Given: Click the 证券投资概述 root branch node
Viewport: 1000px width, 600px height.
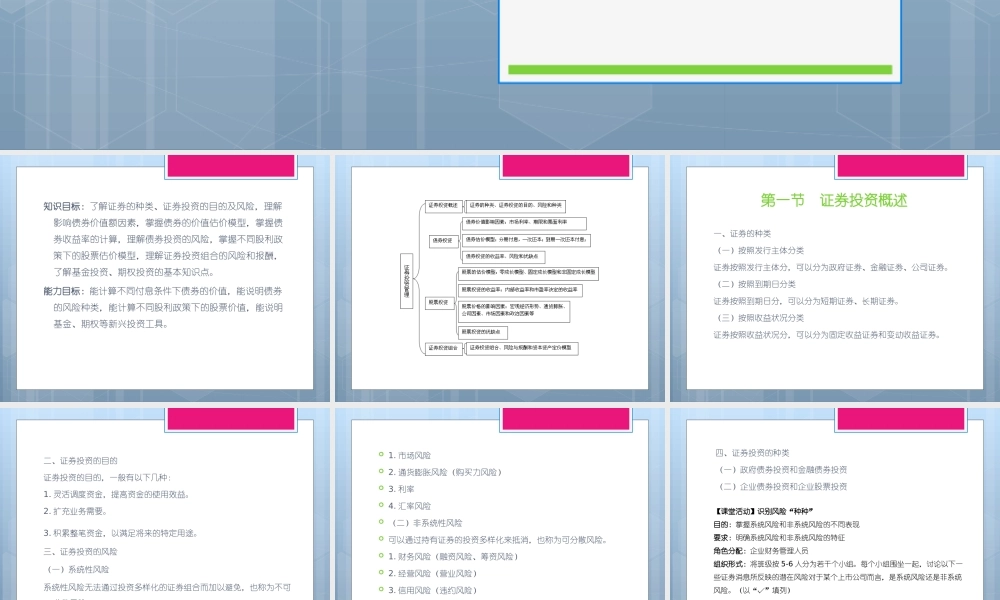Looking at the screenshot, I should [x=442, y=204].
